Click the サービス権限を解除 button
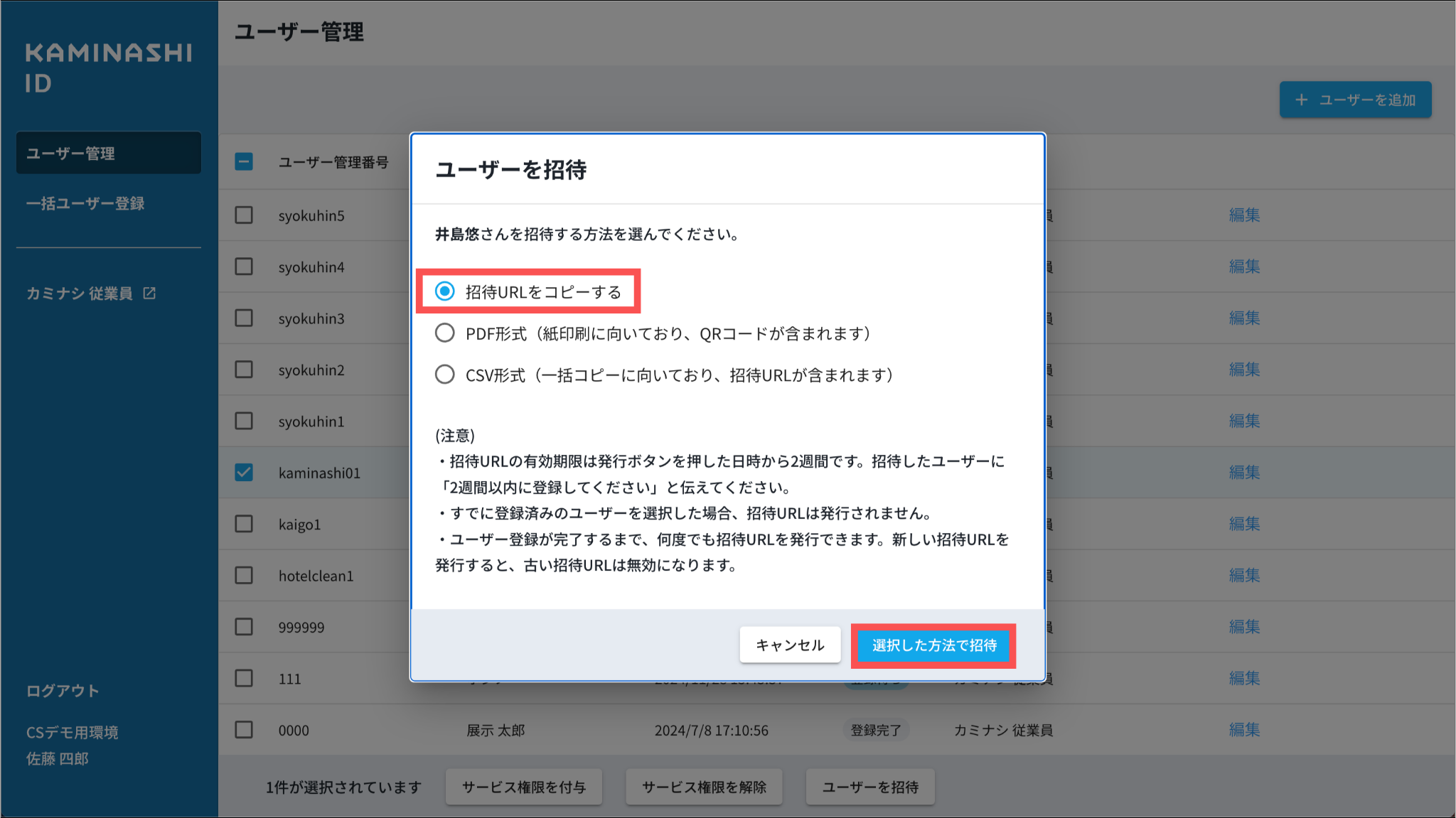The height and width of the screenshot is (818, 1456). [x=704, y=787]
